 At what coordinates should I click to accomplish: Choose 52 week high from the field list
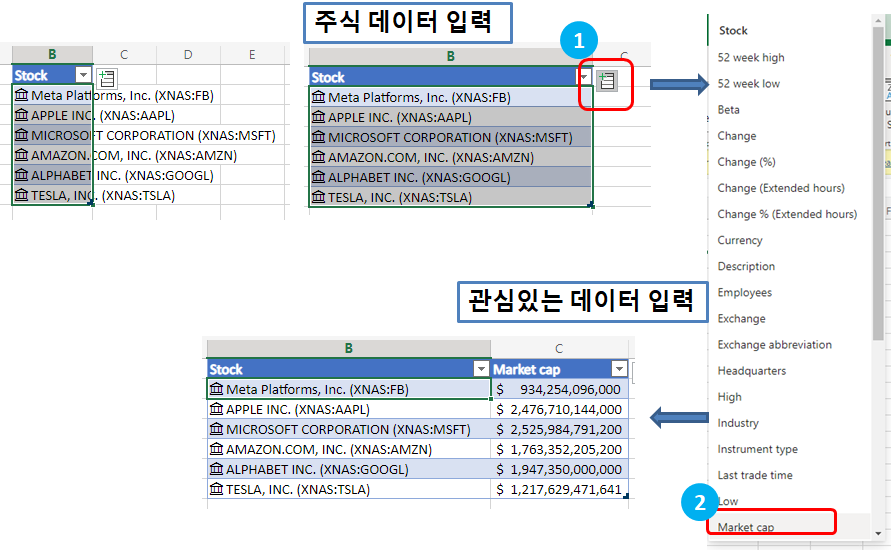[751, 57]
